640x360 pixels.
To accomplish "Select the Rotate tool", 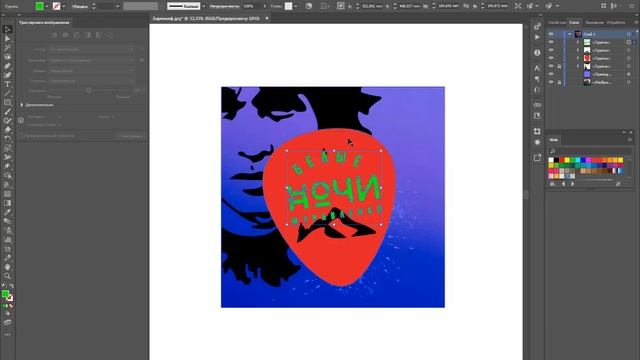I will pos(7,139).
